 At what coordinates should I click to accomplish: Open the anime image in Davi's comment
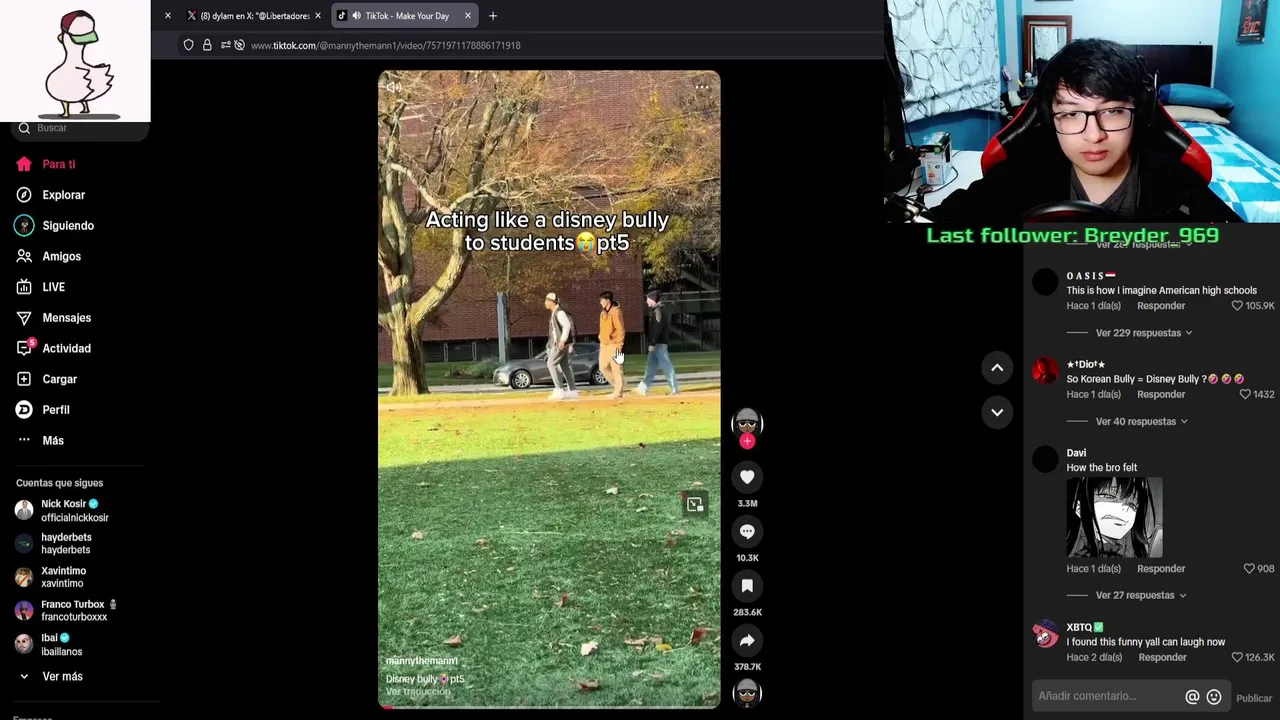coord(1114,517)
